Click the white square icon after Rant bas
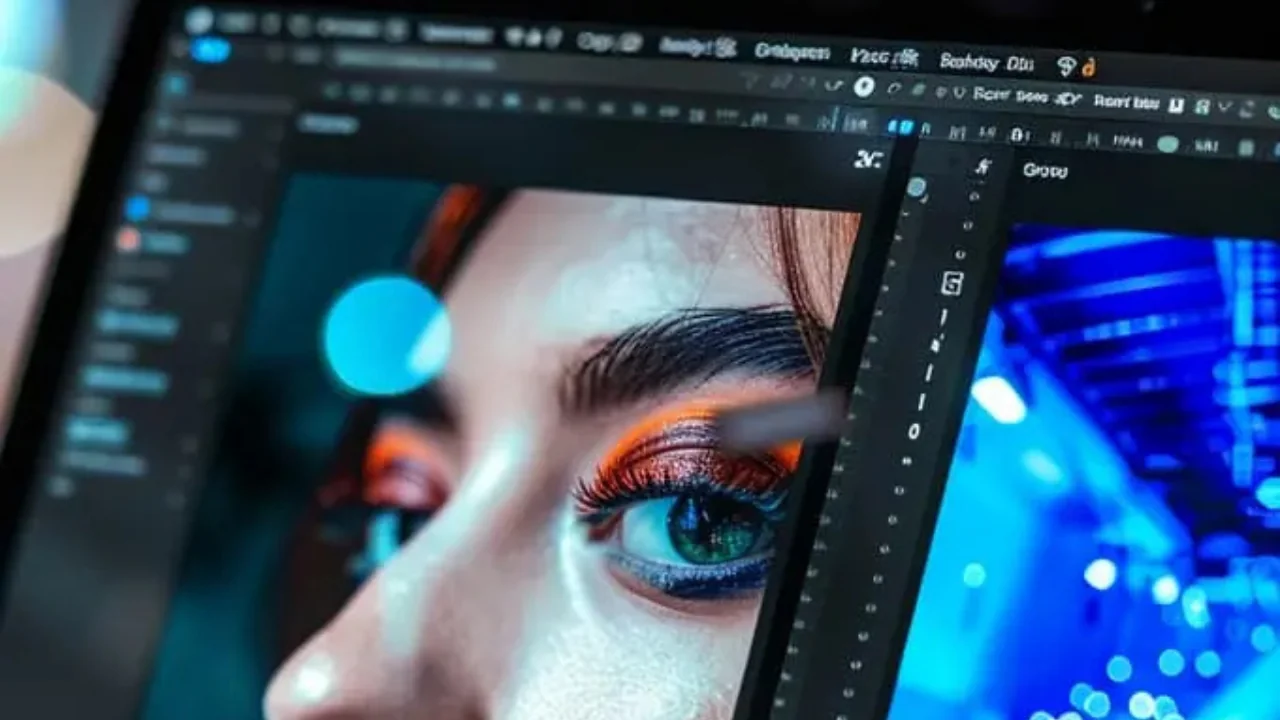Viewport: 1280px width, 720px height. coord(1176,105)
